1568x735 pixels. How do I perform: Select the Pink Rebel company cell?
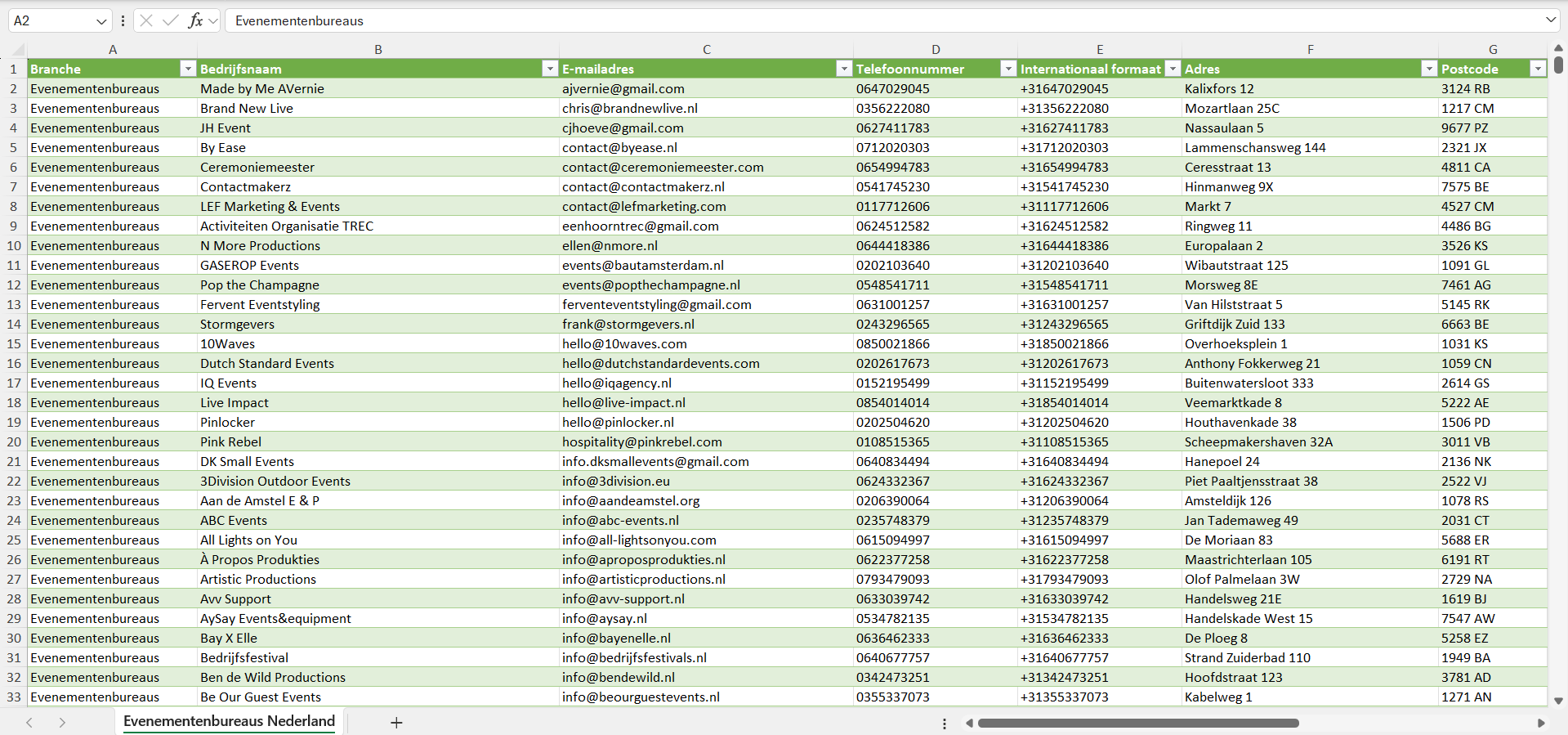(231, 441)
